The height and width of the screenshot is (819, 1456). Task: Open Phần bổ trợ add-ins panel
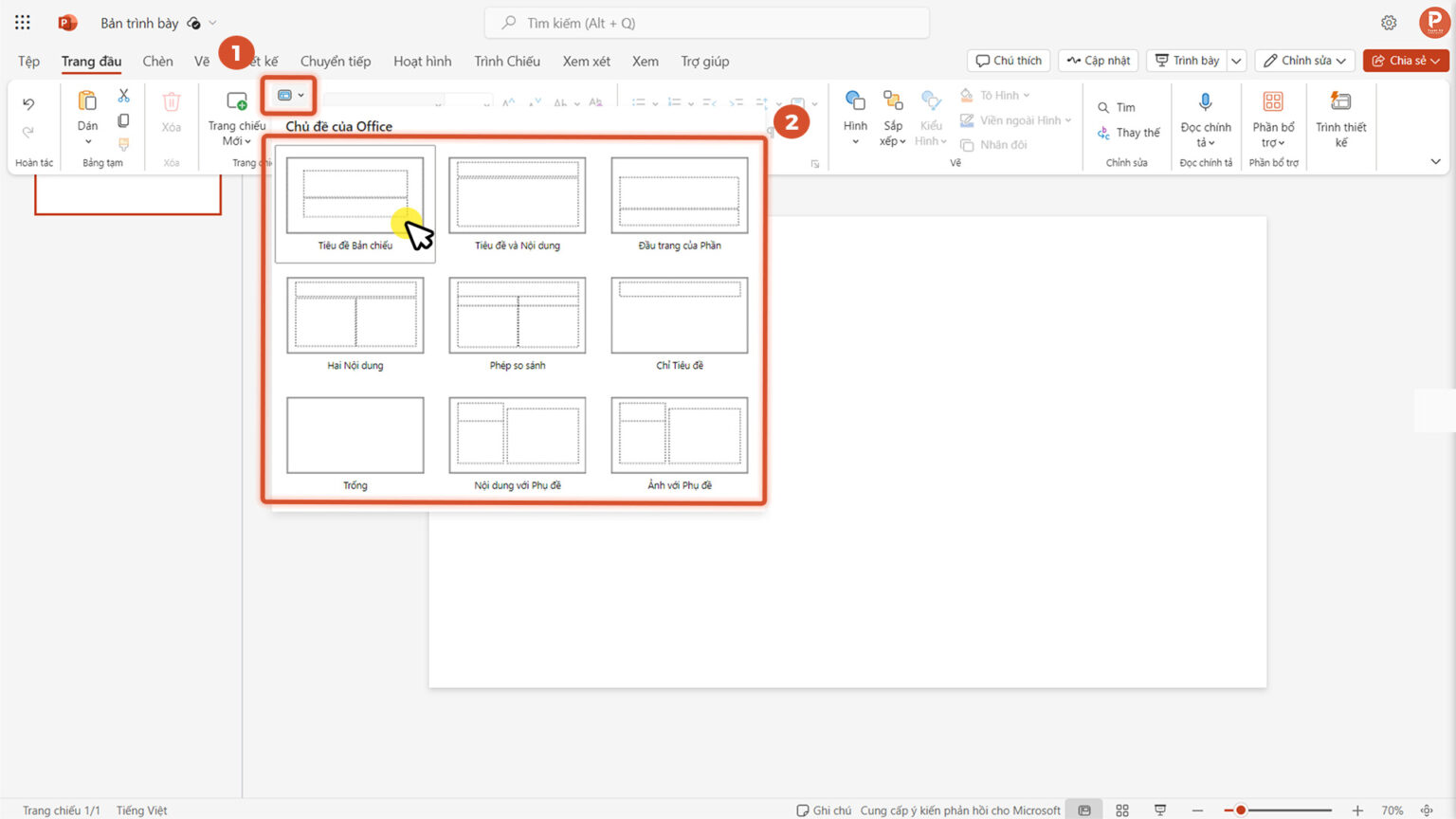[1273, 102]
